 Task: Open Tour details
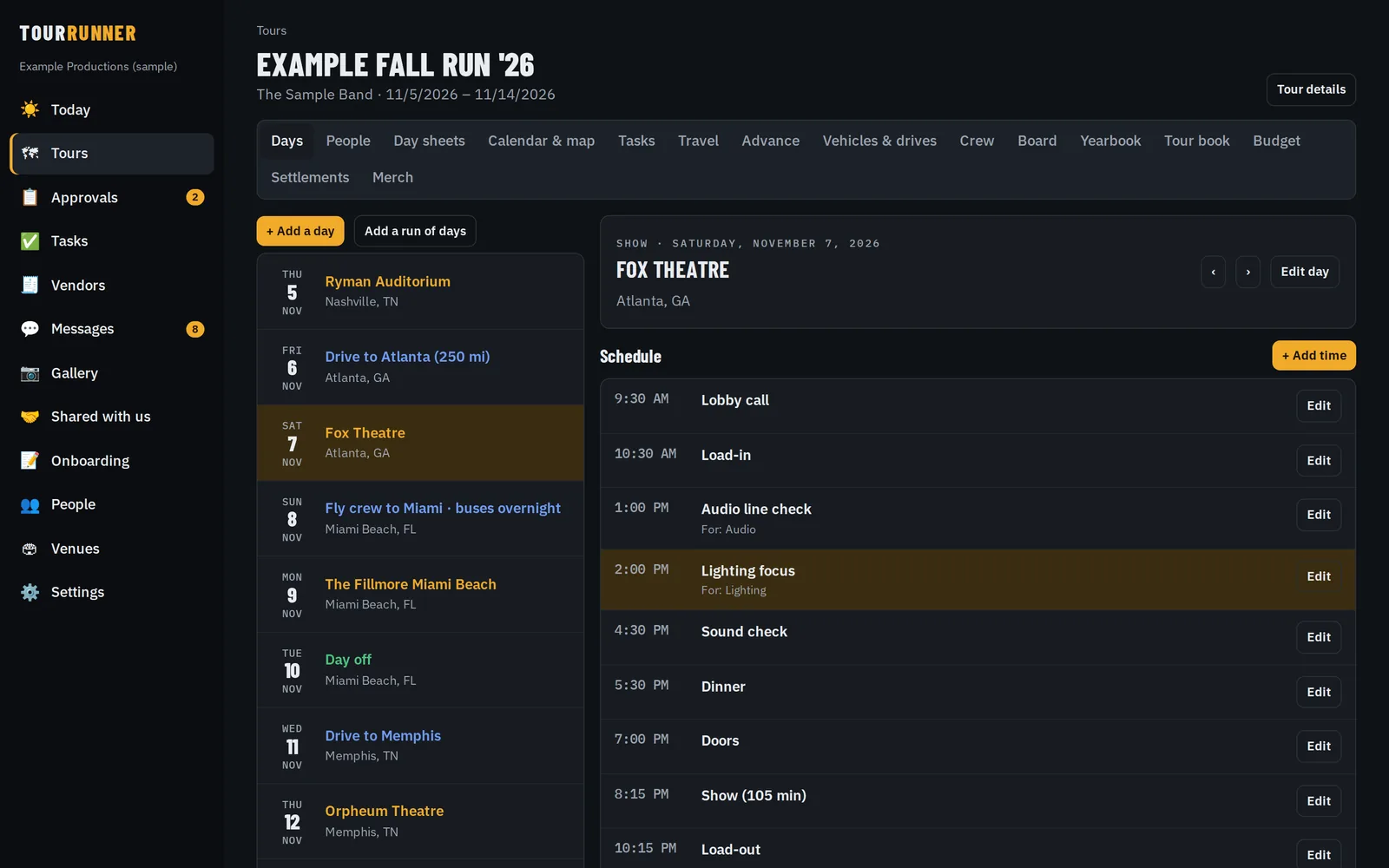pyautogui.click(x=1311, y=89)
